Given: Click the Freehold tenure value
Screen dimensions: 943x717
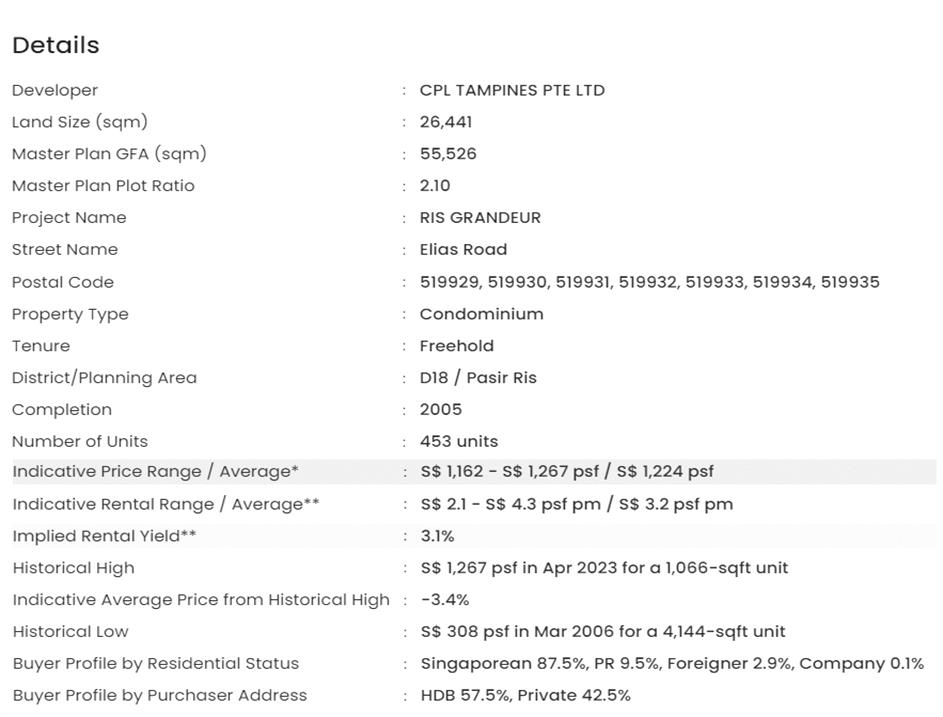Looking at the screenshot, I should (456, 346).
